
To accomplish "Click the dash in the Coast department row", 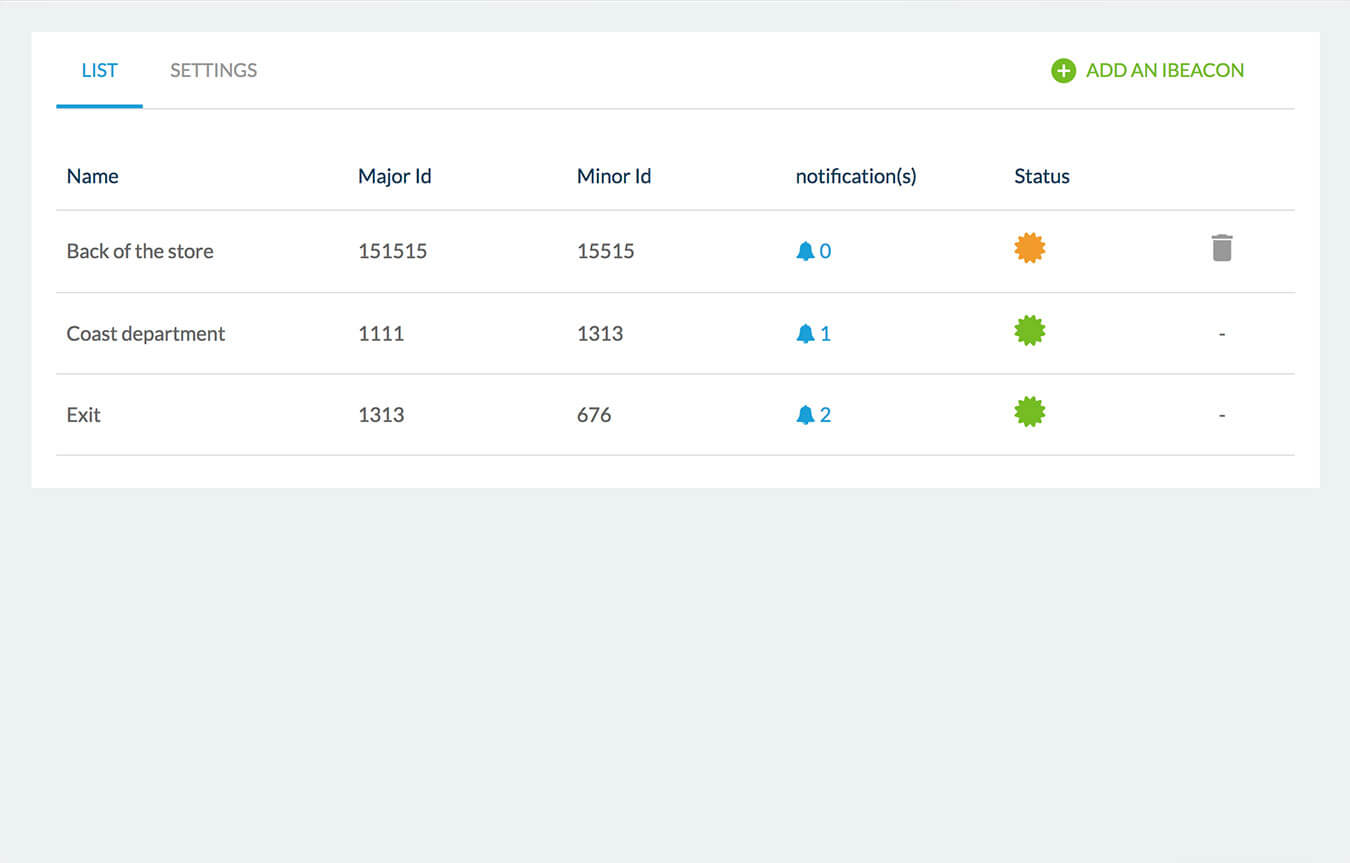I will pyautogui.click(x=1222, y=334).
